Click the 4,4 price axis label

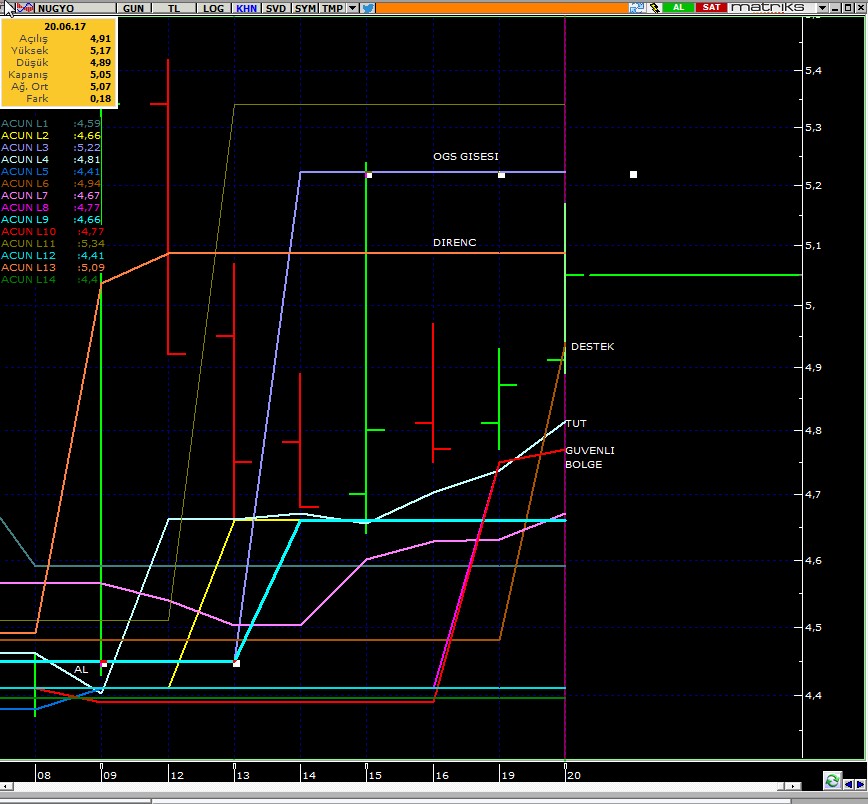click(x=813, y=695)
